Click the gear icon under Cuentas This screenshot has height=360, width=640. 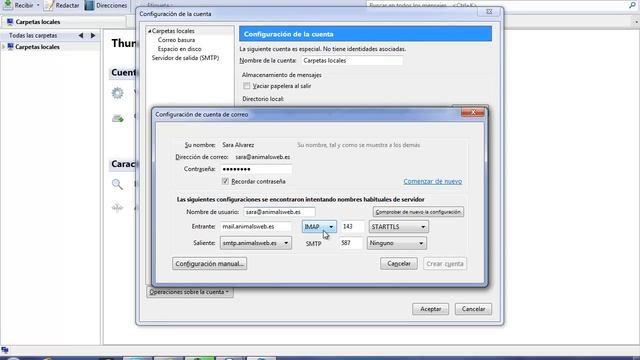[x=118, y=93]
